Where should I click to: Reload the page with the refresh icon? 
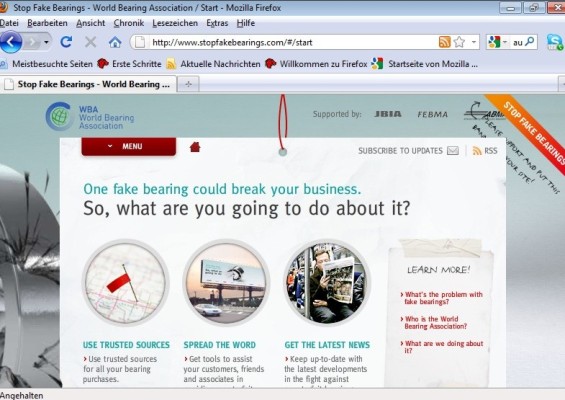coord(66,42)
